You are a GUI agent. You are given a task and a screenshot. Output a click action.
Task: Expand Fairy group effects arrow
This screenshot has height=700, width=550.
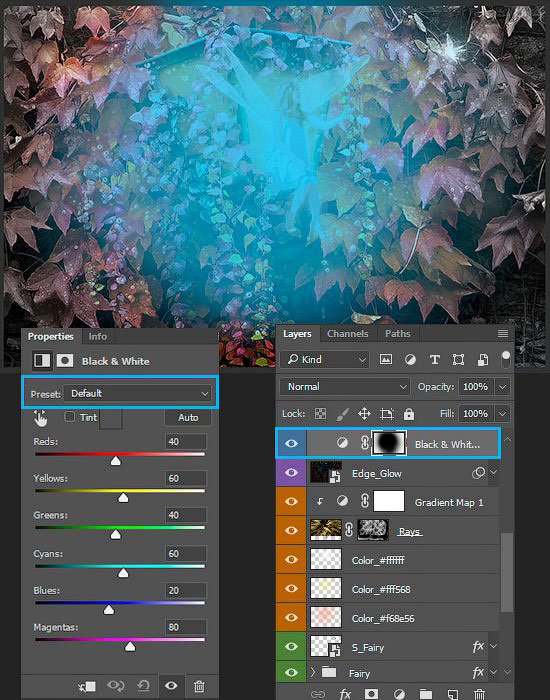pos(493,672)
